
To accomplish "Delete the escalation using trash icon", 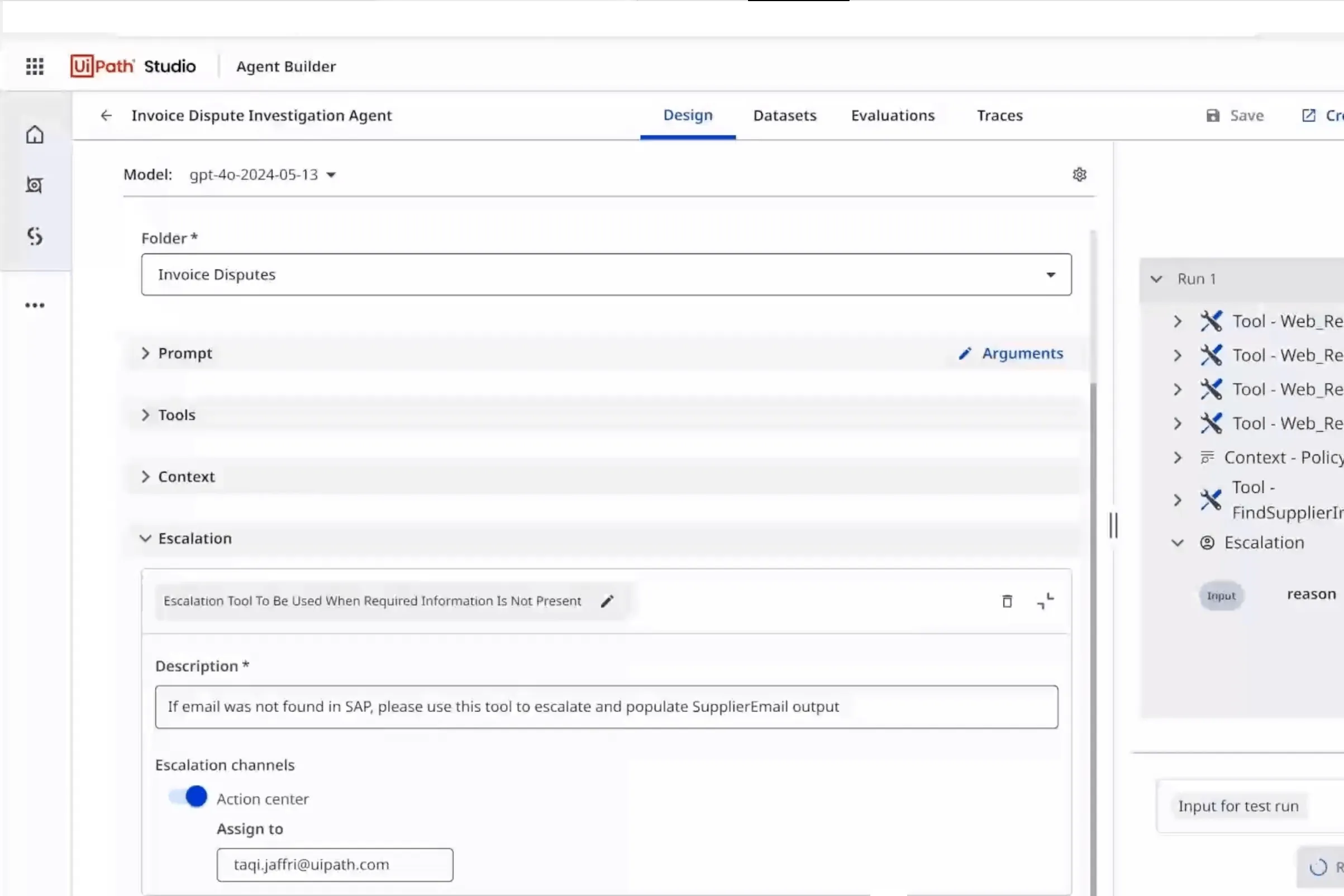I will (x=1007, y=601).
